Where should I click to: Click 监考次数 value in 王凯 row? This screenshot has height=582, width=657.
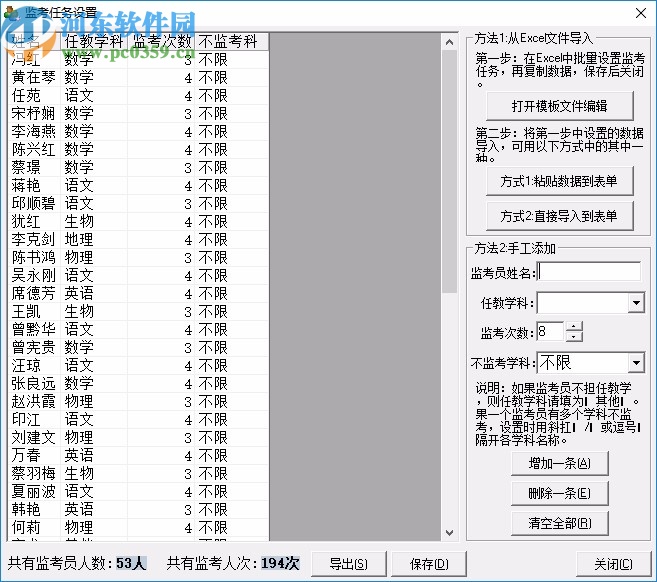(162, 312)
